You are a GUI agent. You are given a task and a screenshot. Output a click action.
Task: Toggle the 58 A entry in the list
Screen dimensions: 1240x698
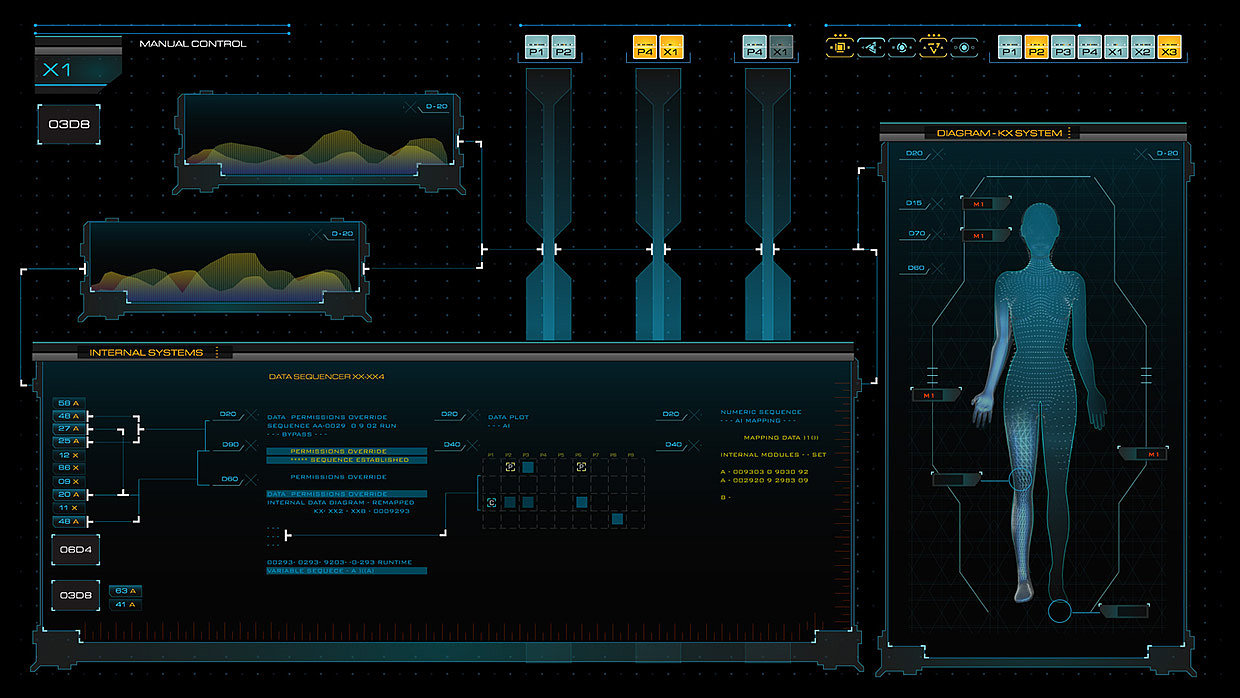(69, 403)
